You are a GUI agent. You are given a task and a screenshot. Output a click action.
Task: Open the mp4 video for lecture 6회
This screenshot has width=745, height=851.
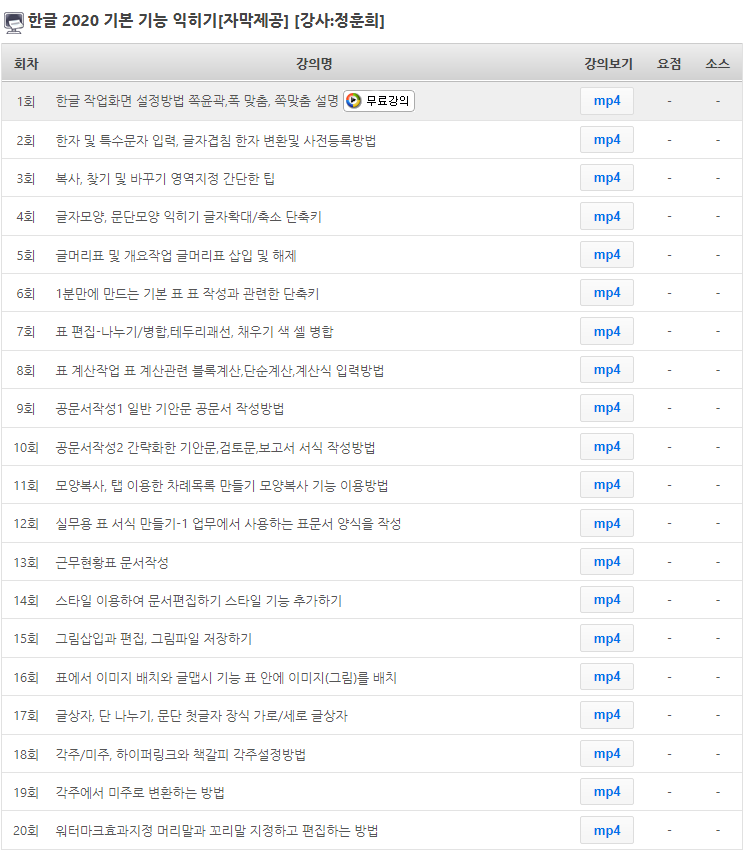pos(607,293)
